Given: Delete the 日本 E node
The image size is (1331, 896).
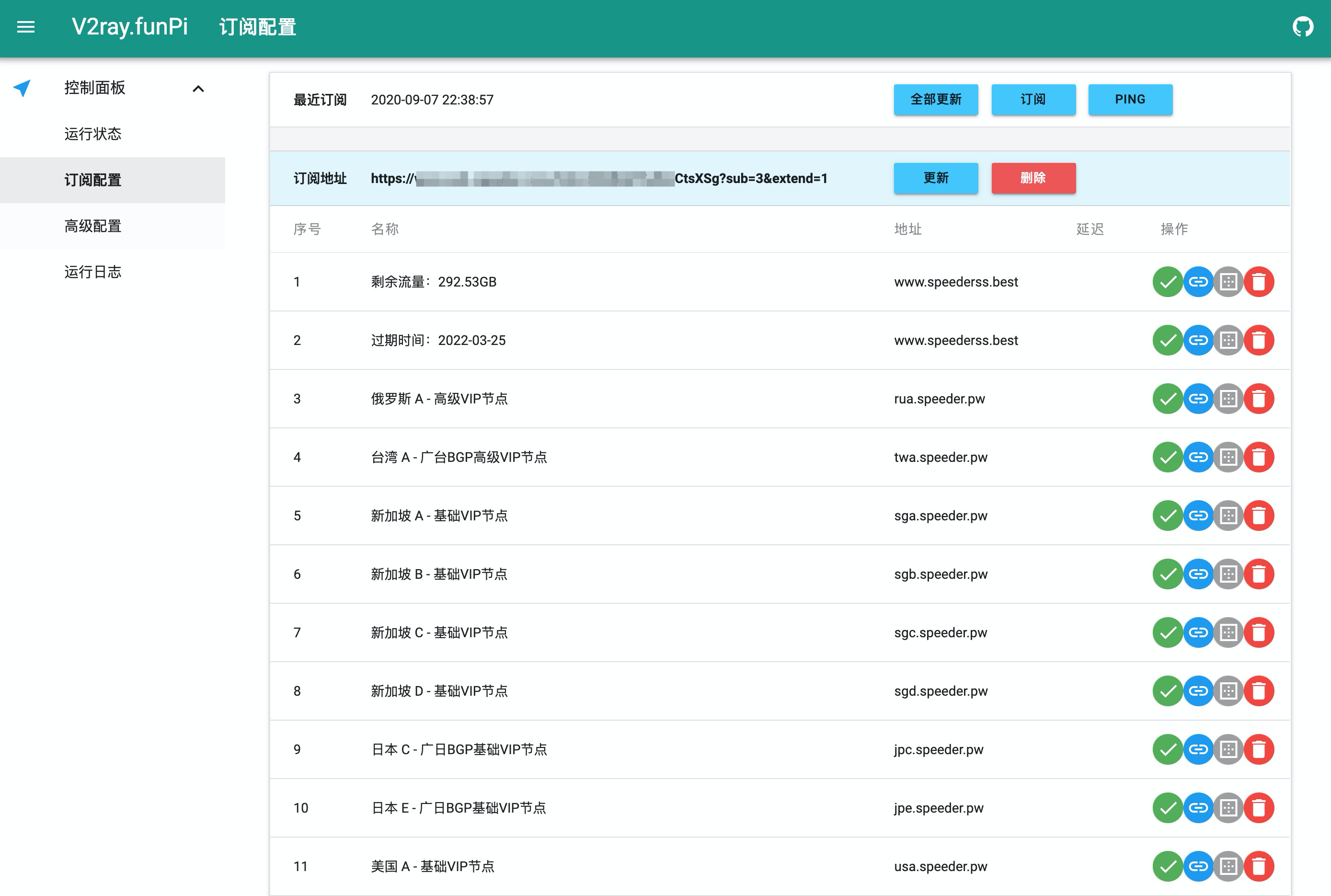Looking at the screenshot, I should tap(1259, 808).
